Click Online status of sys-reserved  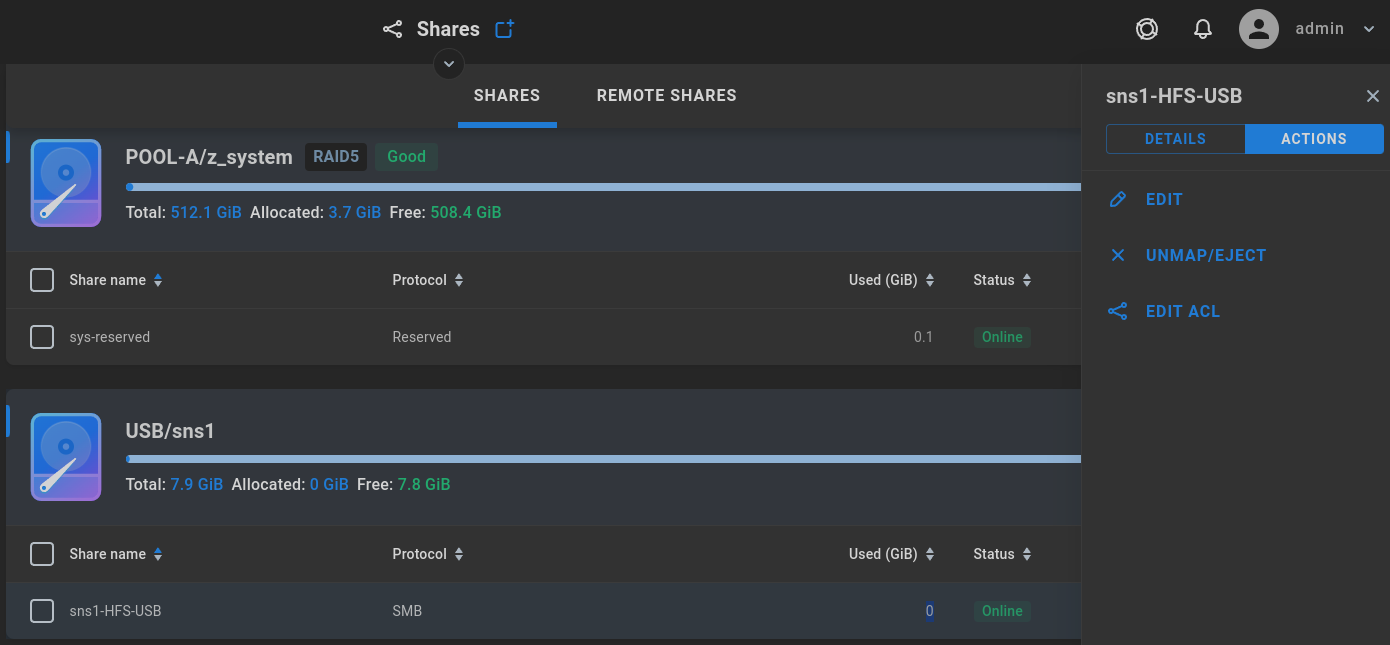[1002, 337]
